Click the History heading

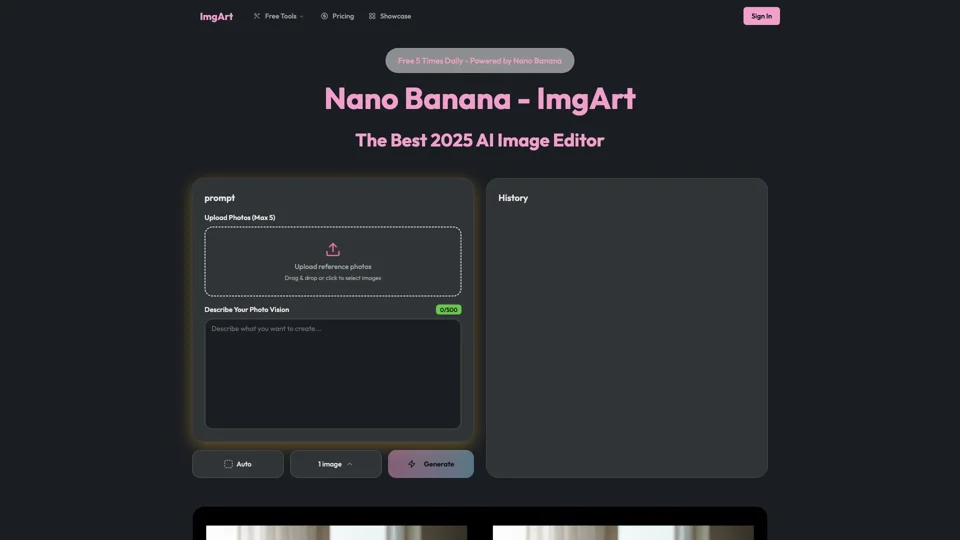pyautogui.click(x=513, y=198)
